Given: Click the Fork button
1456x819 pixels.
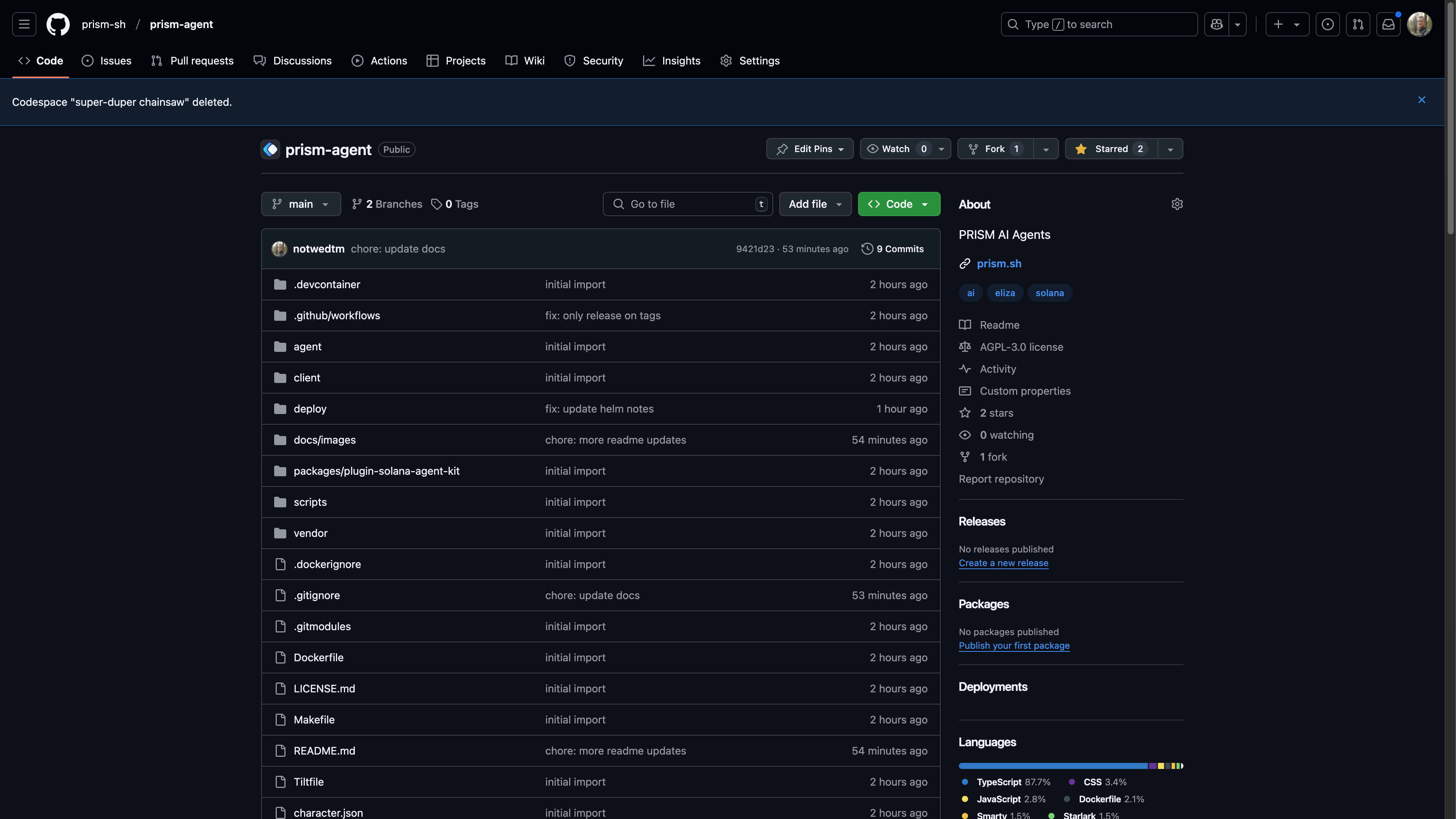Looking at the screenshot, I should (x=995, y=149).
